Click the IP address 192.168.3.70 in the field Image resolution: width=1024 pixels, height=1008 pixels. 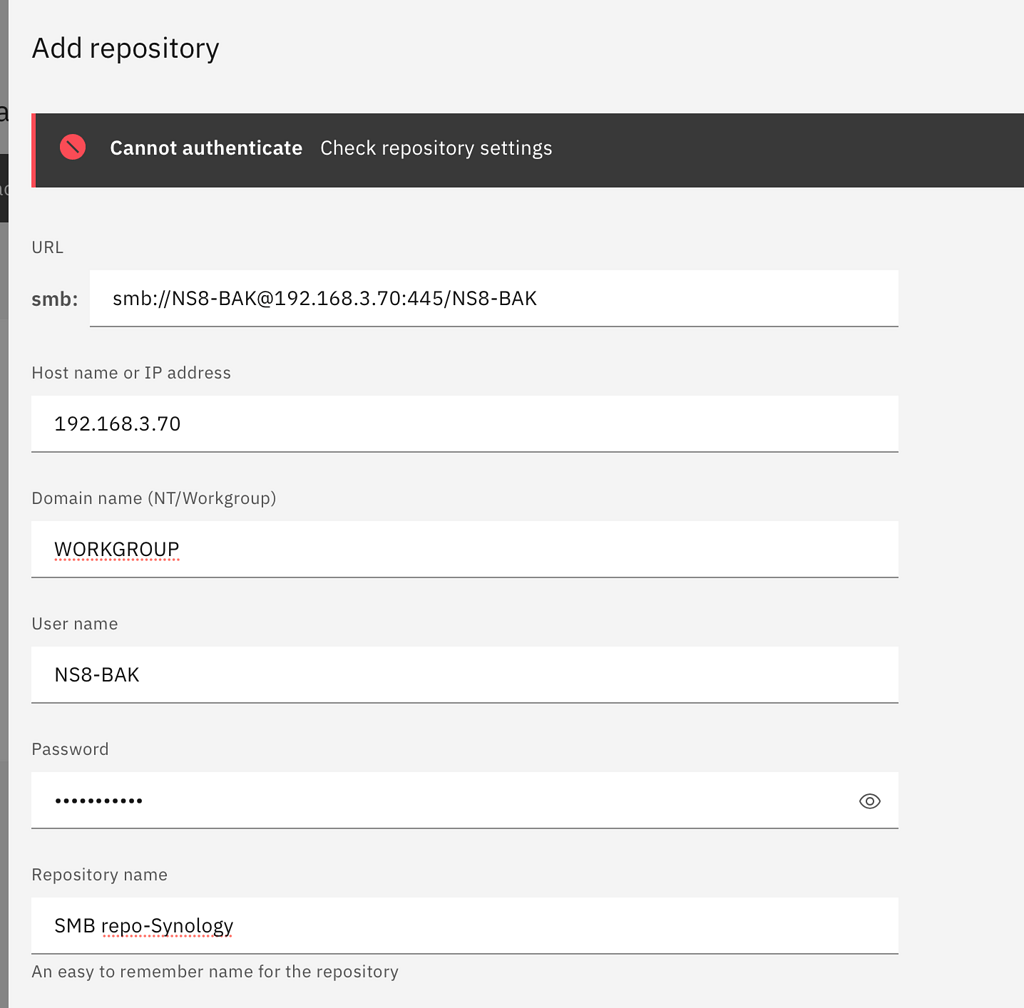pos(117,424)
